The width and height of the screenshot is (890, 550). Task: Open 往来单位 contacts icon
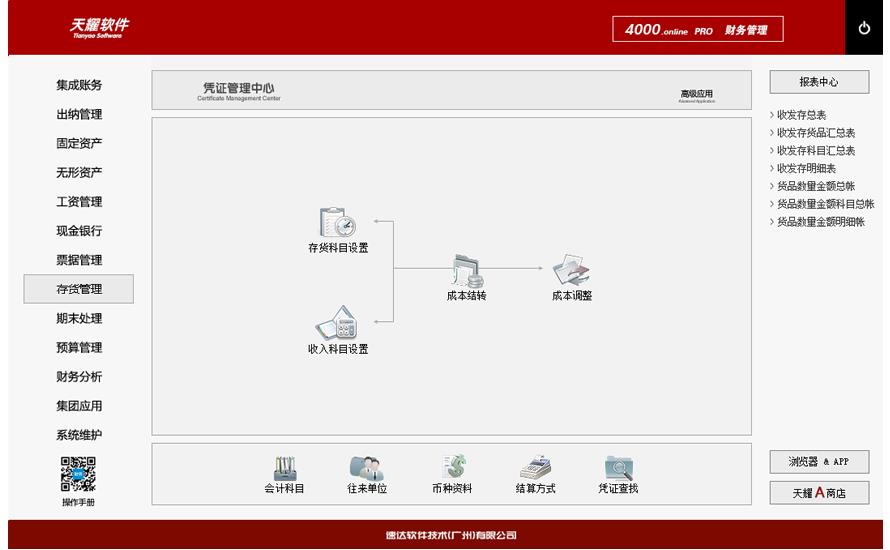coord(366,469)
